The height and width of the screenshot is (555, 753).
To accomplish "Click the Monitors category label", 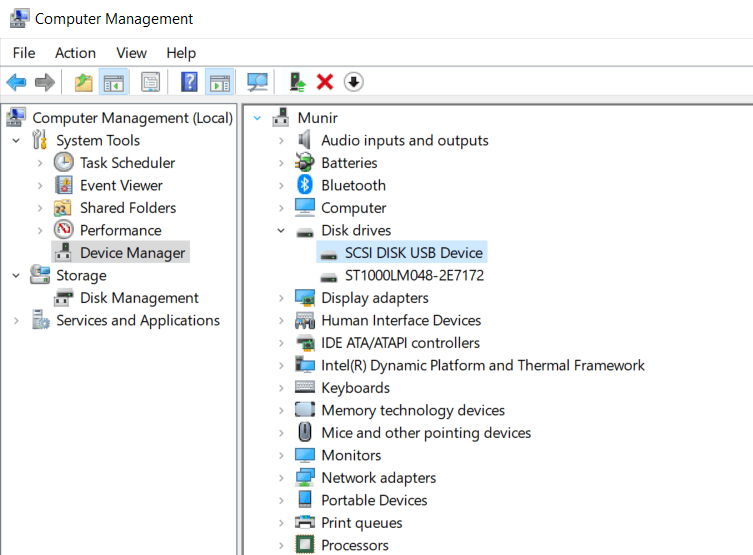I will 351,455.
